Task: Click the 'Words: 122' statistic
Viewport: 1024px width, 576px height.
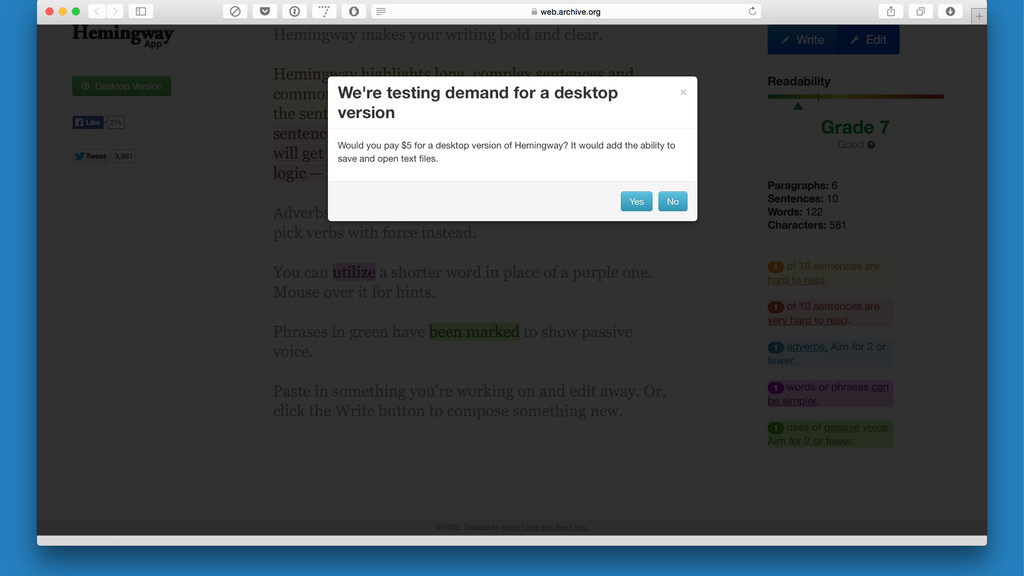Action: [795, 212]
